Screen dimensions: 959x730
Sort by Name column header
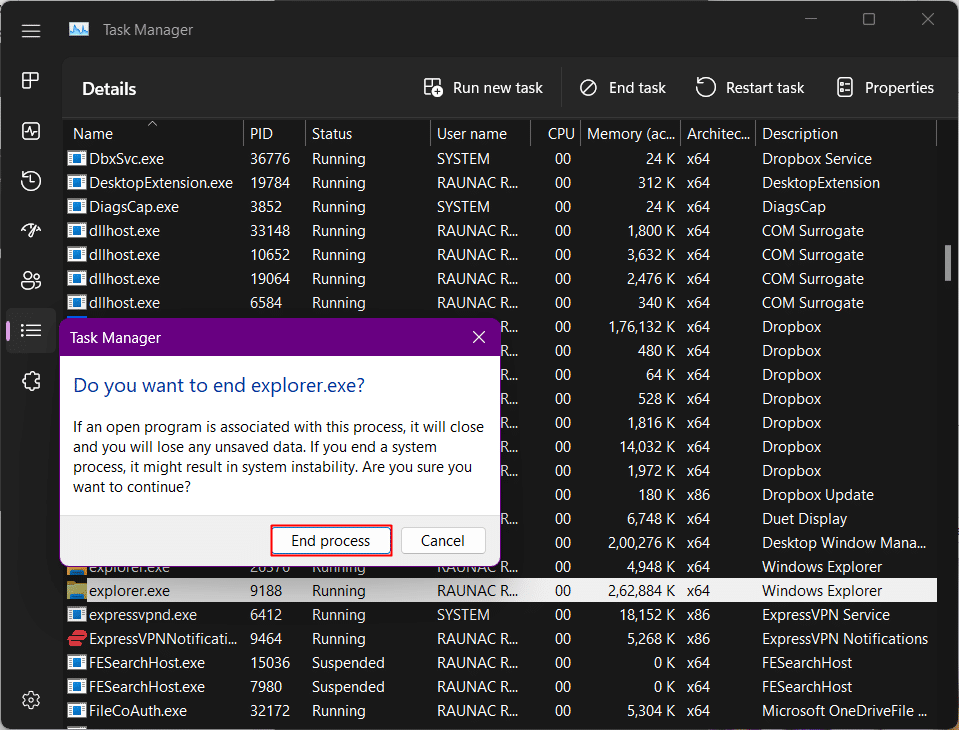[153, 133]
